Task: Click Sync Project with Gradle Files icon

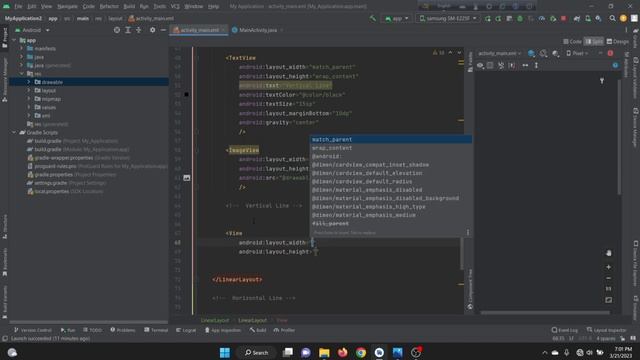Action: coord(577,18)
